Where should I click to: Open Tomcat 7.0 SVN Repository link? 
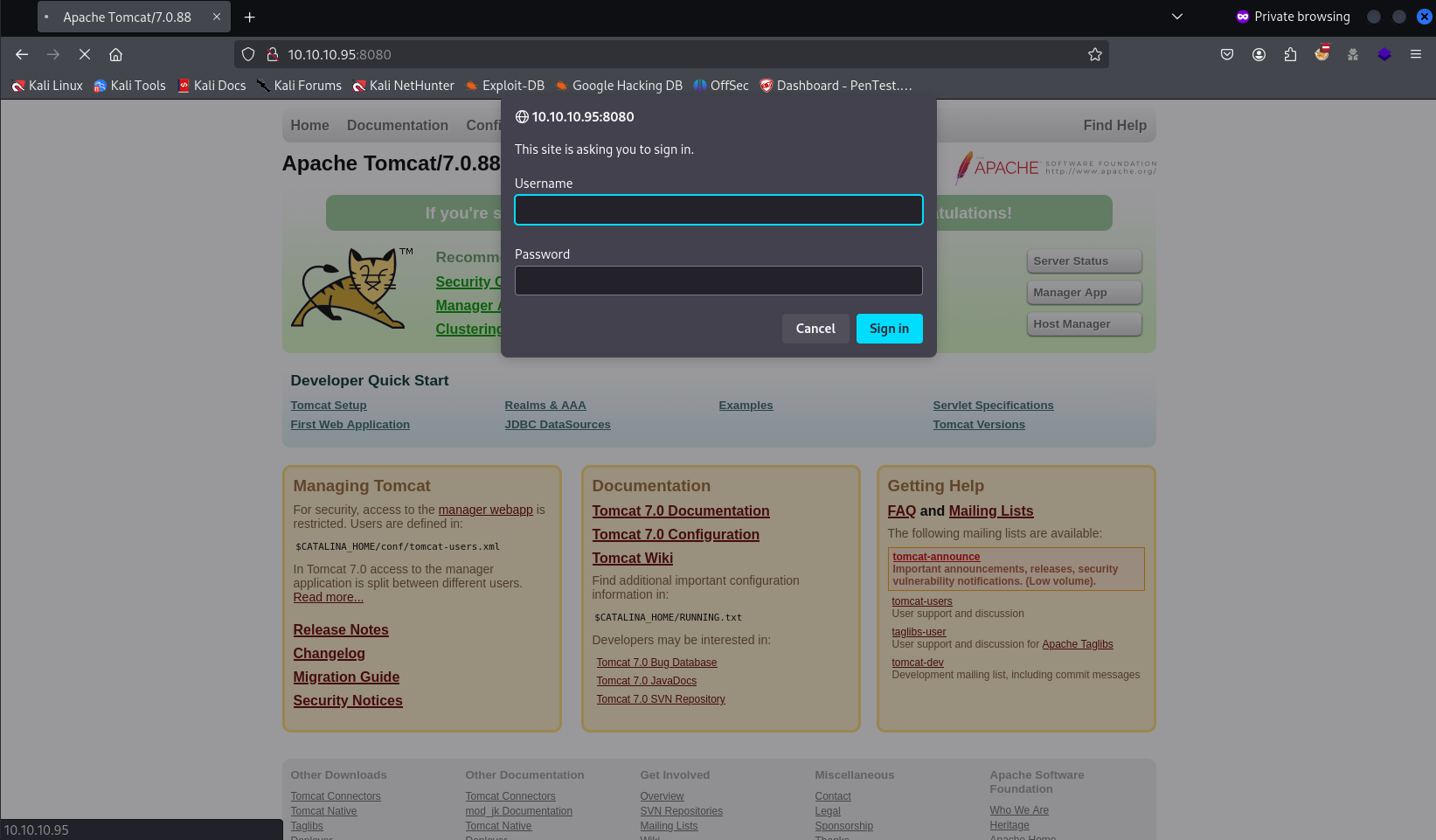(661, 699)
